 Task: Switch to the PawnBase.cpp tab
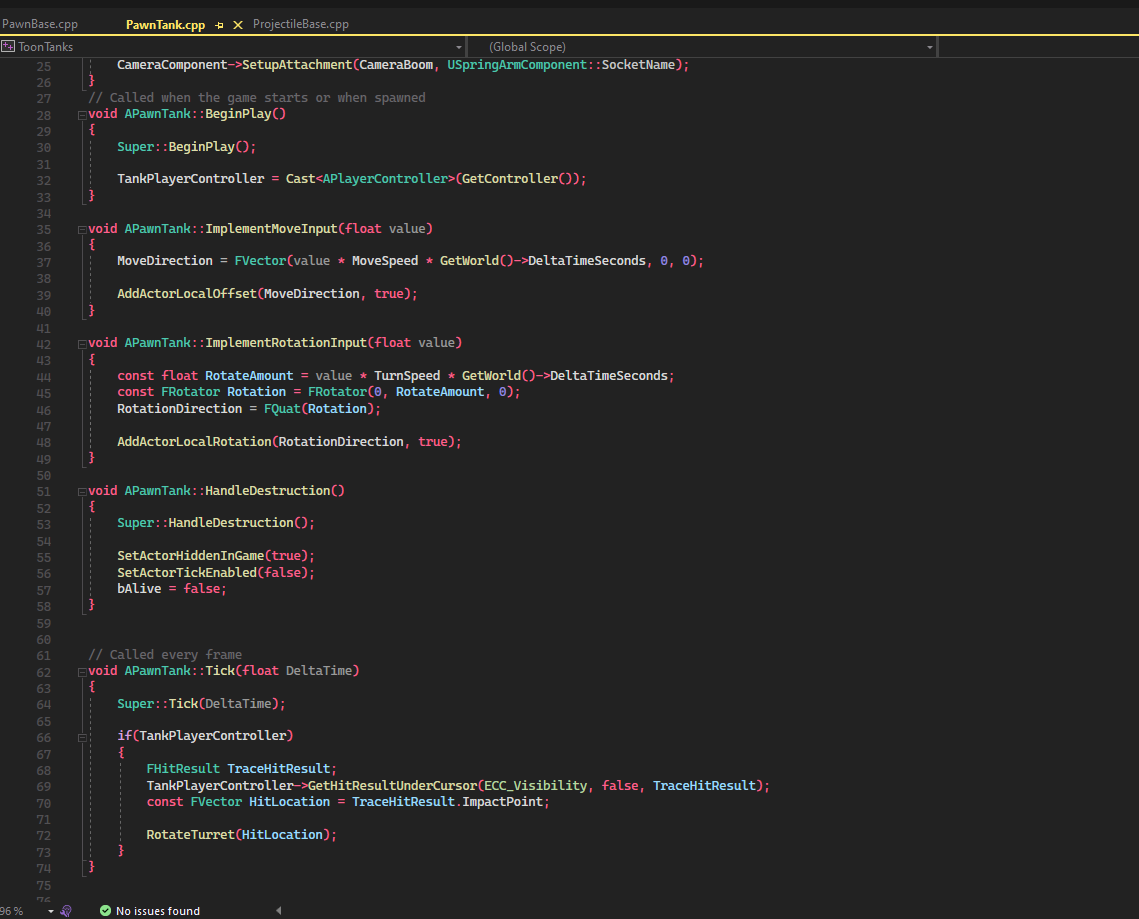click(40, 24)
